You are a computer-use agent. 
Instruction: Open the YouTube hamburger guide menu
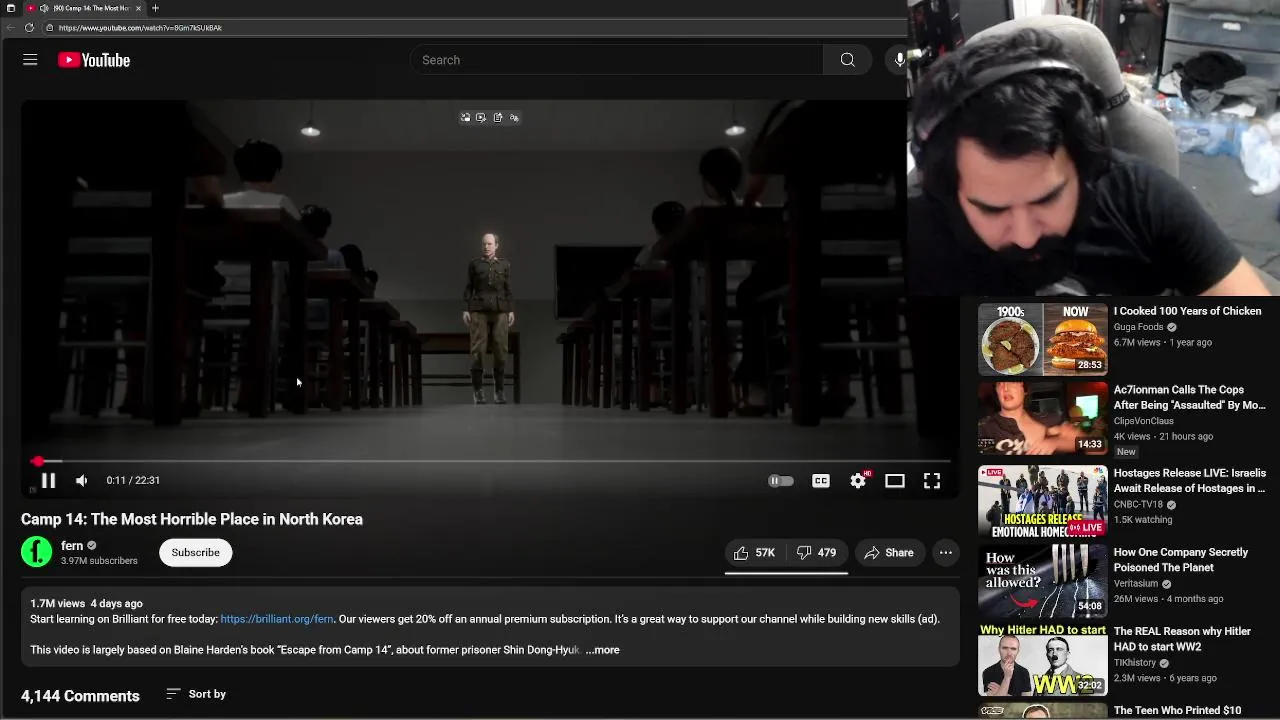[x=30, y=60]
